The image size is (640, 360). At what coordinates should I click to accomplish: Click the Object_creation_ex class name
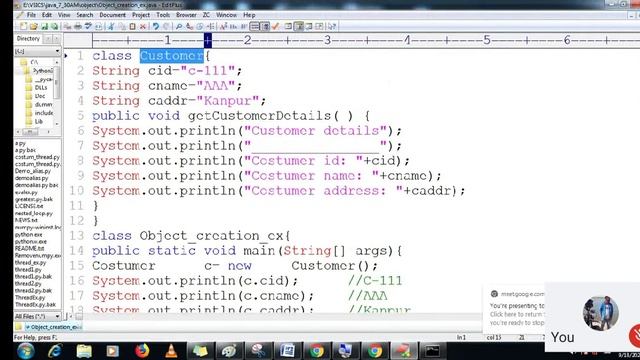(211, 236)
